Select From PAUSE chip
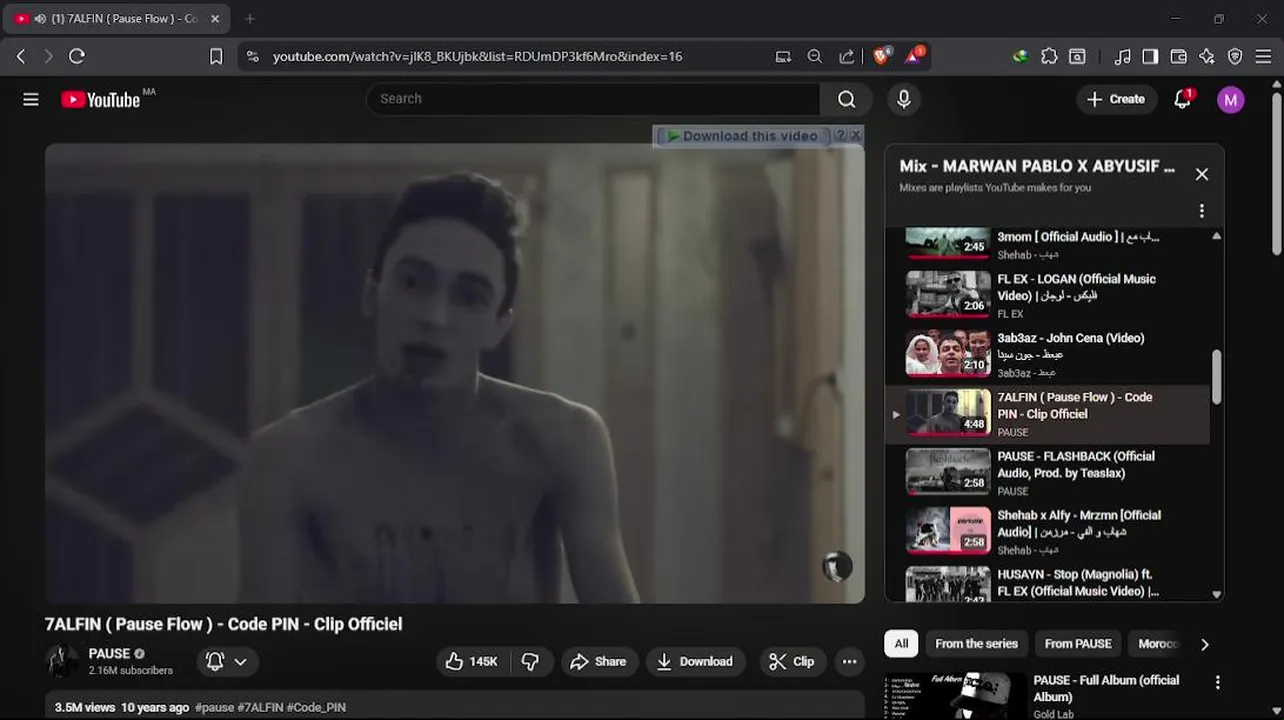 1078,644
